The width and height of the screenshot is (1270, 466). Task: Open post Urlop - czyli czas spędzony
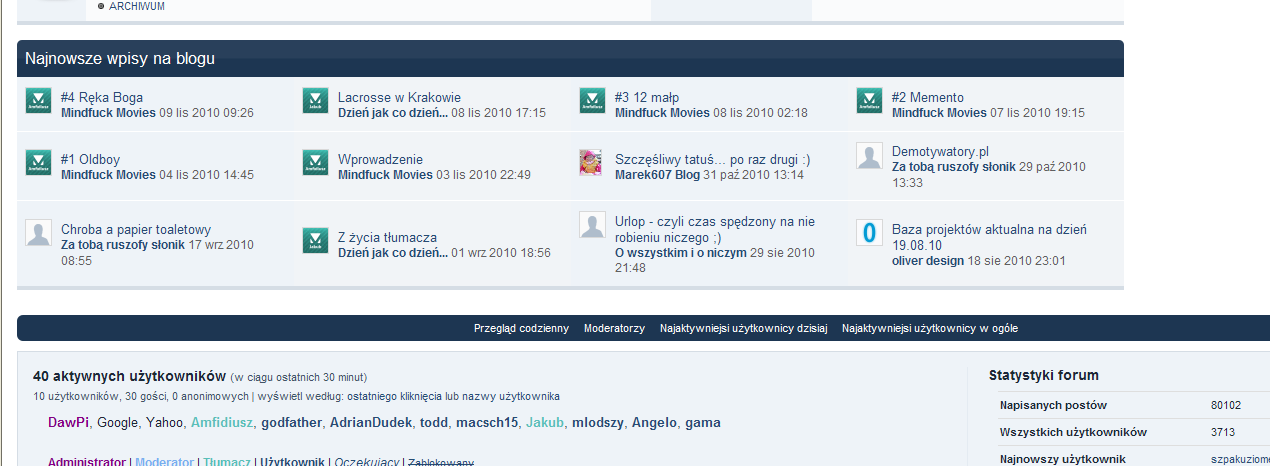715,229
